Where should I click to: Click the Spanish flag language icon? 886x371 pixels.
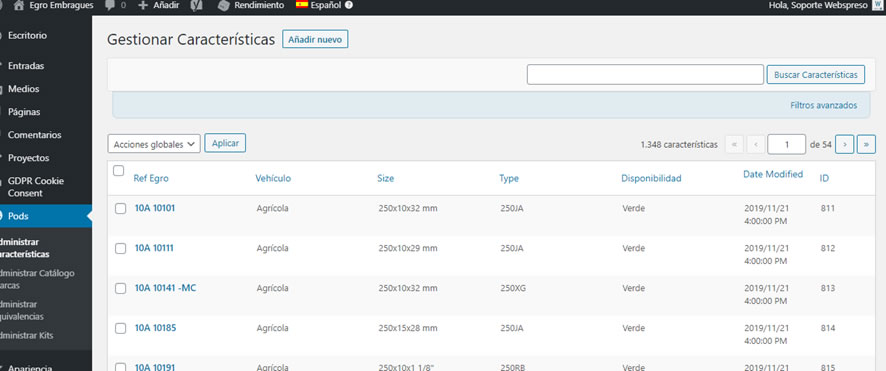pos(302,5)
